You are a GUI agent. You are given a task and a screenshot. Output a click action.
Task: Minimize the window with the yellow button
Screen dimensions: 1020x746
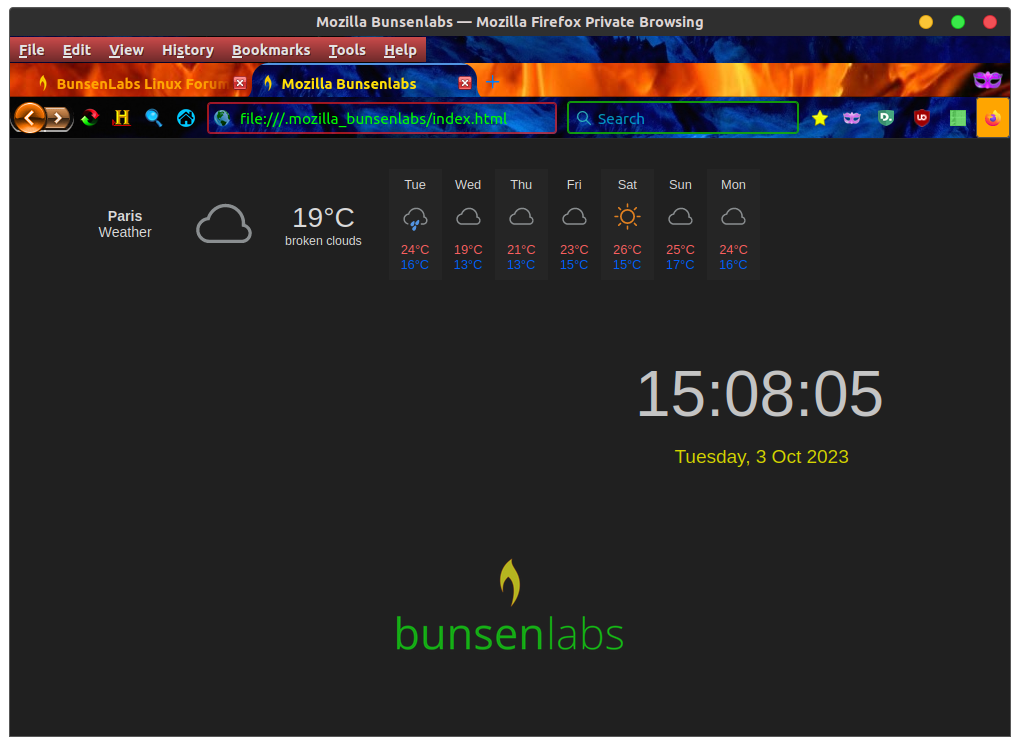tap(926, 22)
